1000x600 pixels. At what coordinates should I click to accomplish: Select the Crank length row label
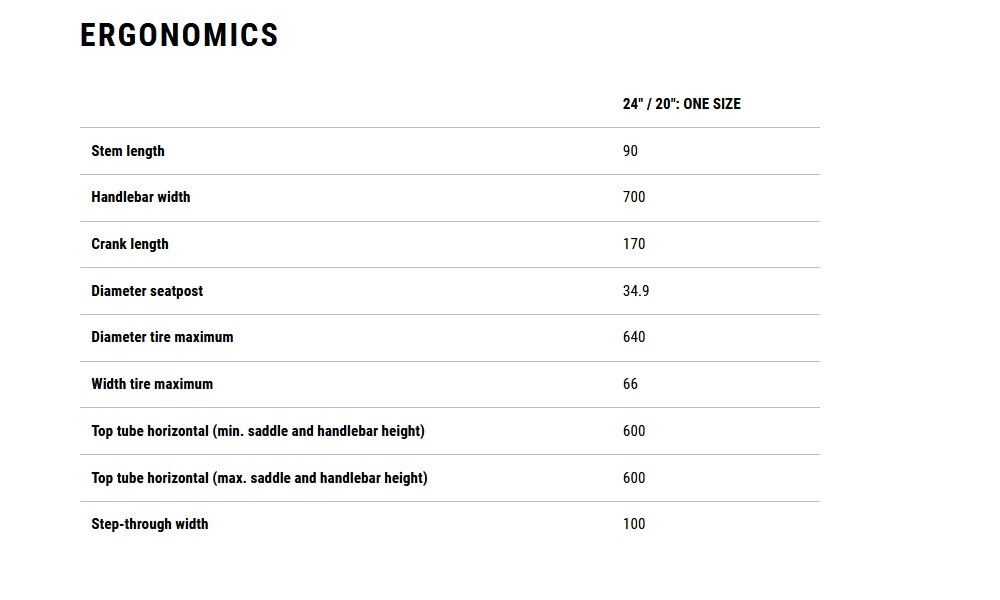click(130, 244)
